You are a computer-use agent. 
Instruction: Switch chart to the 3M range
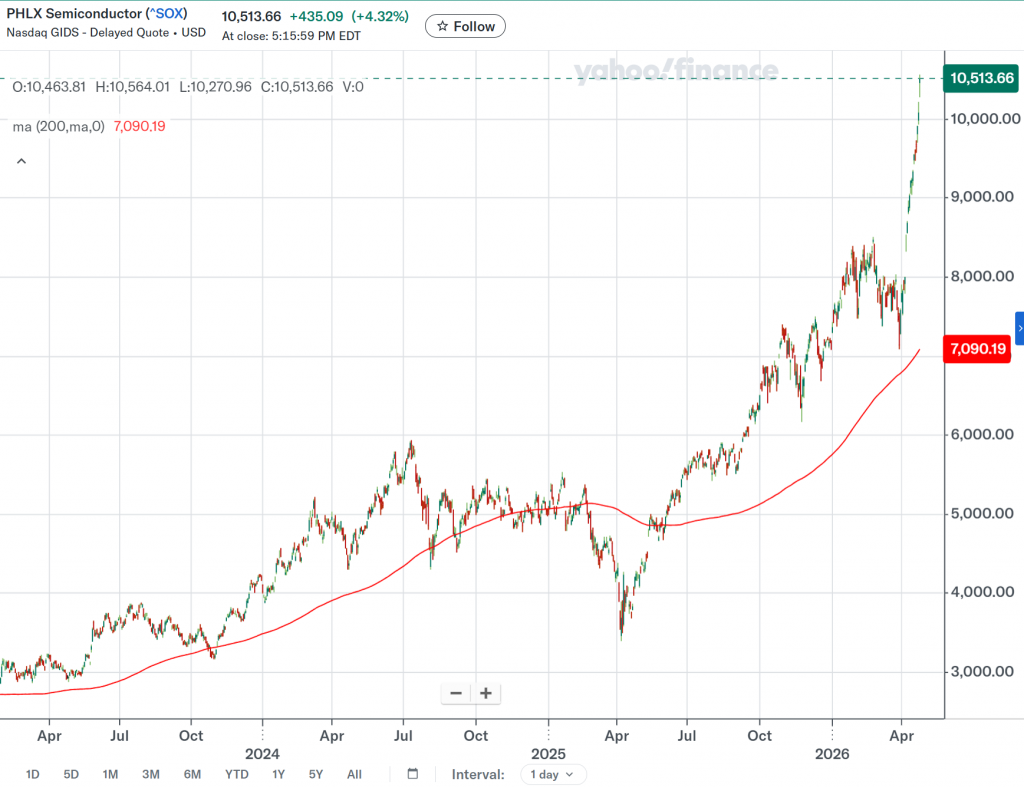click(151, 774)
